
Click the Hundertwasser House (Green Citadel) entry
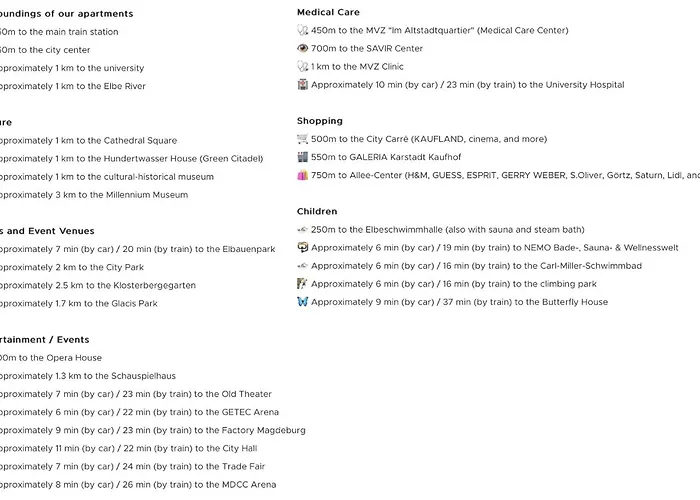pos(130,159)
